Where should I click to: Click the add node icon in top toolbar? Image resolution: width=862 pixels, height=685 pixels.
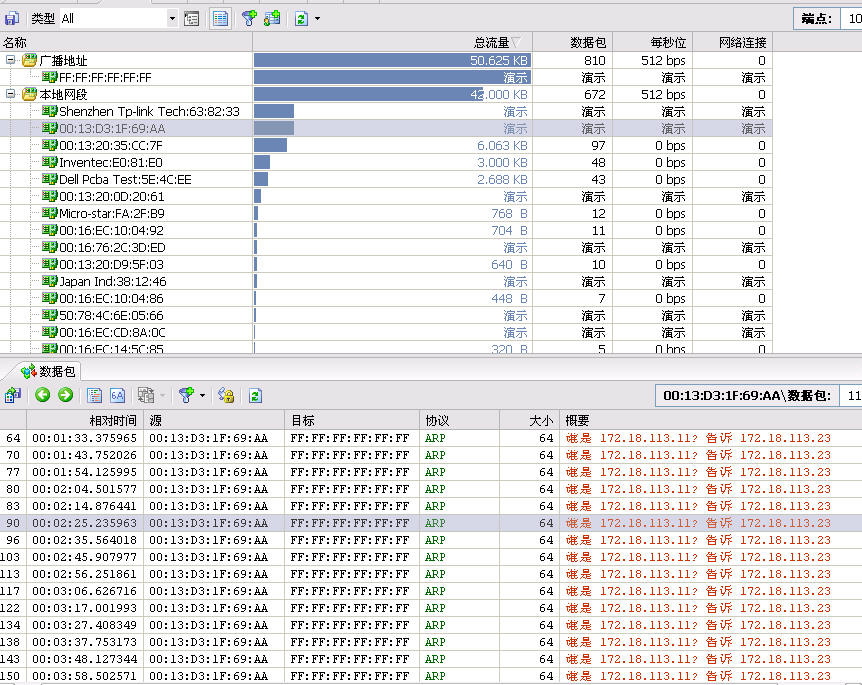point(272,18)
